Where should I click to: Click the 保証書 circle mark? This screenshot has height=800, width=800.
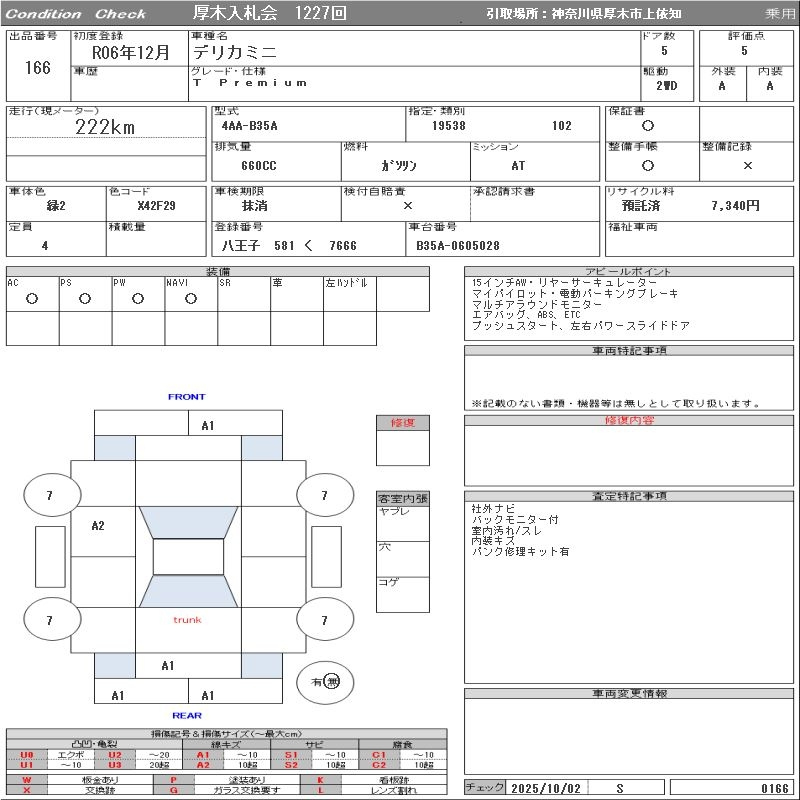[648, 126]
